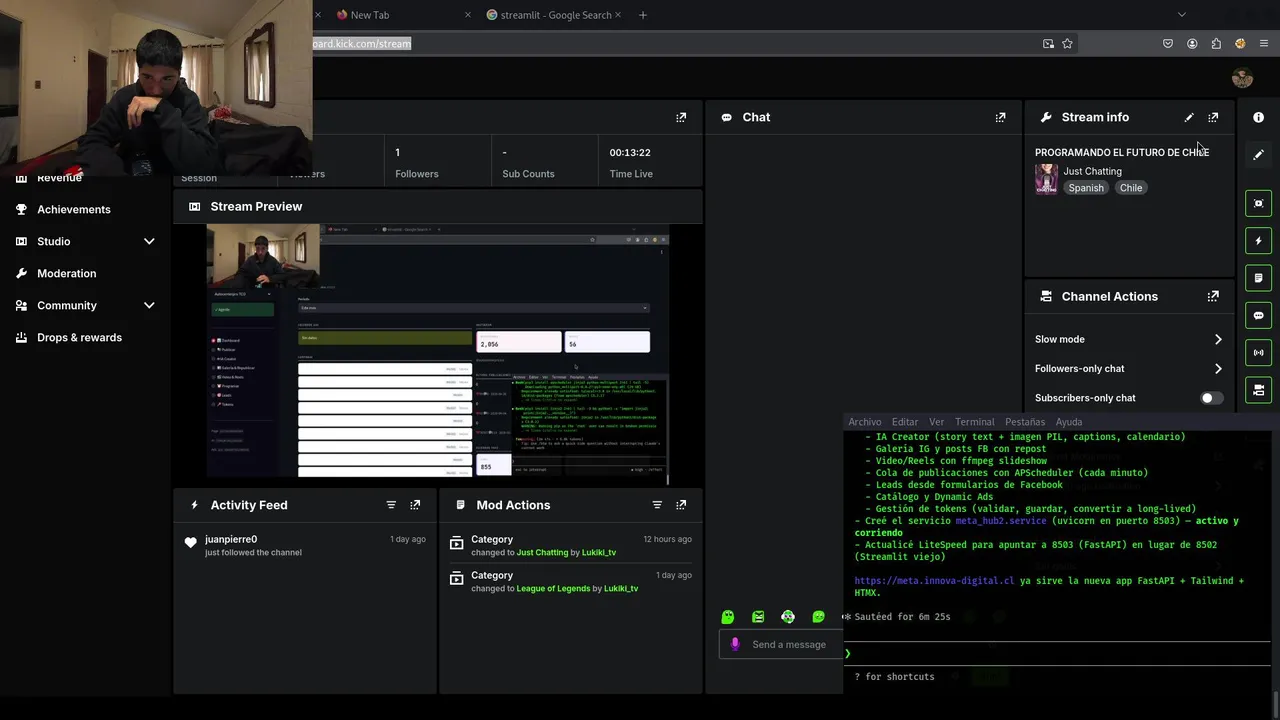Open the Firefox account icon
The image size is (1280, 720).
(x=1192, y=43)
